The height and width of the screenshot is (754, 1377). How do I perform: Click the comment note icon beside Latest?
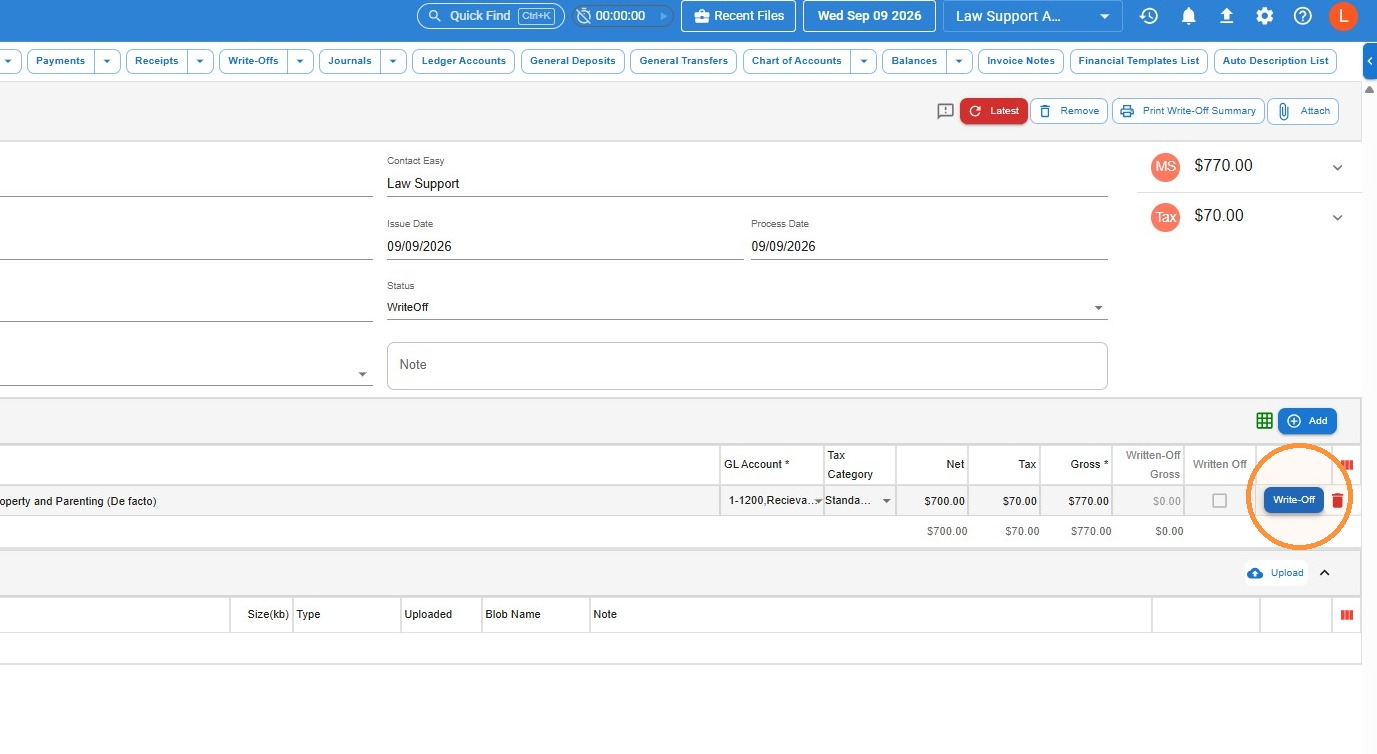(945, 111)
